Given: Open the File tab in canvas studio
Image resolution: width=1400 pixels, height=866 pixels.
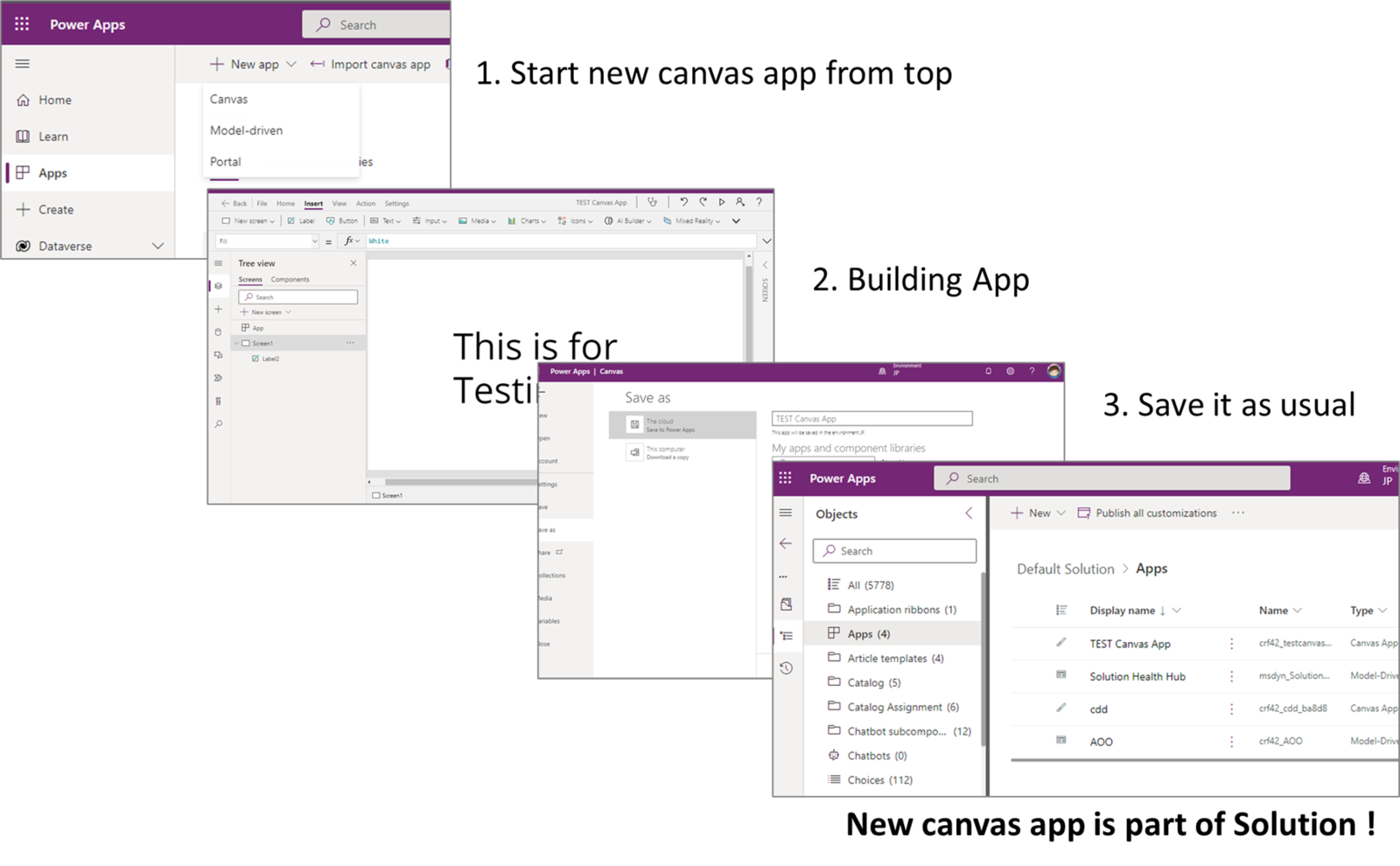Looking at the screenshot, I should [262, 203].
